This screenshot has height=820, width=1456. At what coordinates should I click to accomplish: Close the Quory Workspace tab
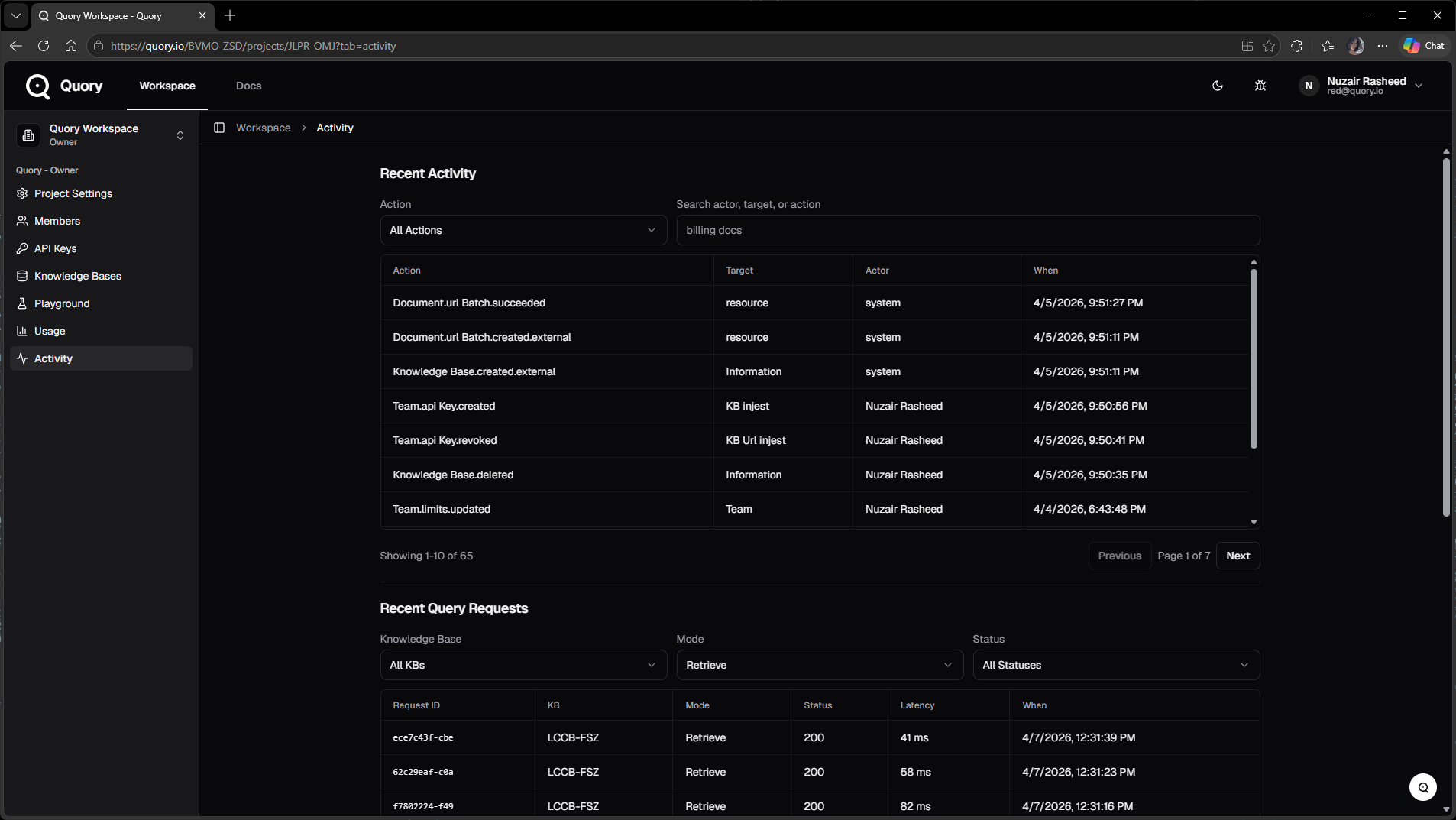coord(202,15)
